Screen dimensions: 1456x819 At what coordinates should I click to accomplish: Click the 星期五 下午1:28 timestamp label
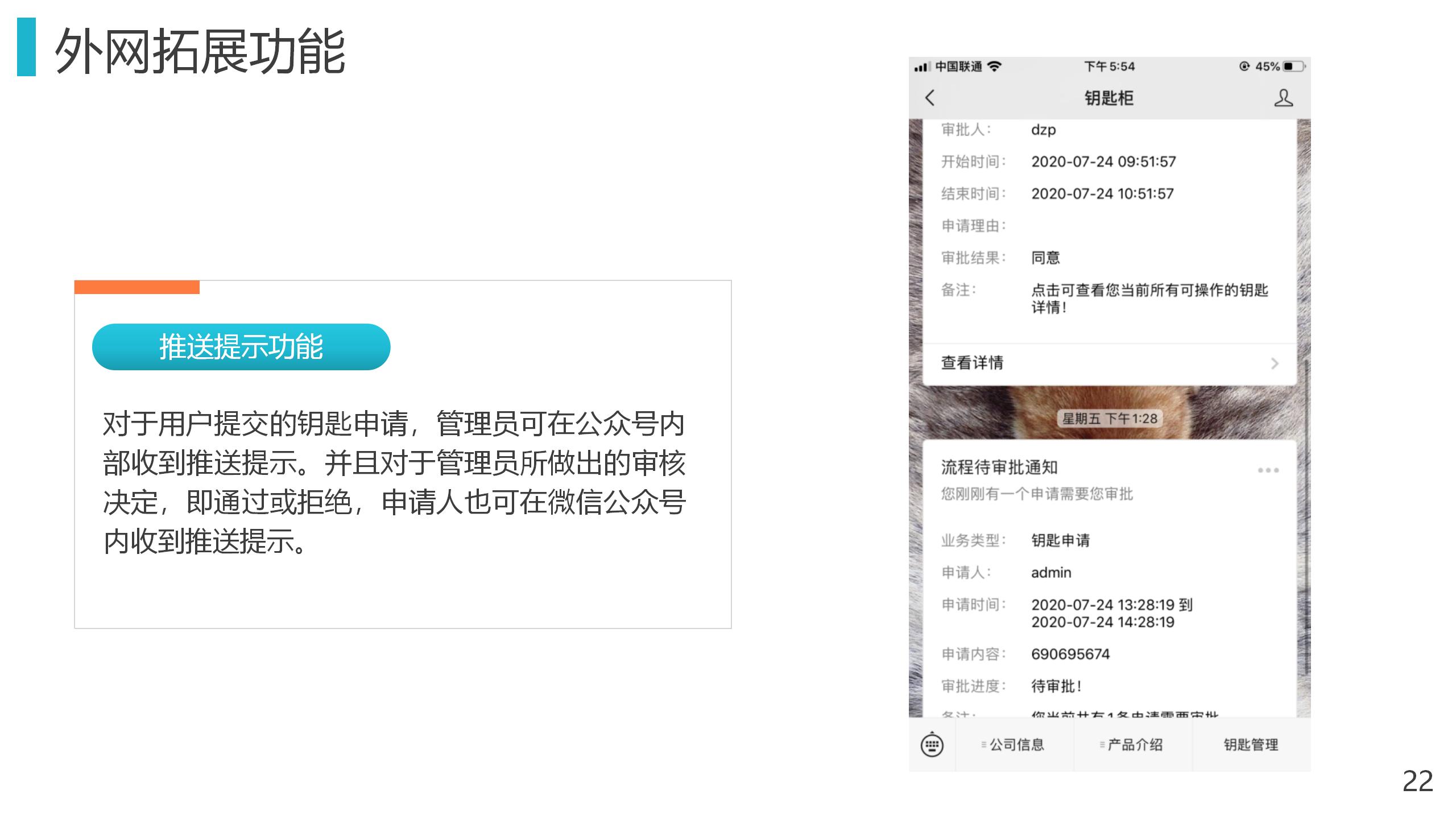point(1110,419)
